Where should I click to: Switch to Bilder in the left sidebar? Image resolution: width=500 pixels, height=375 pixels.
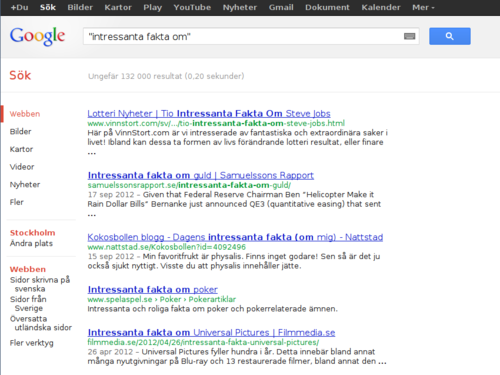click(x=20, y=132)
